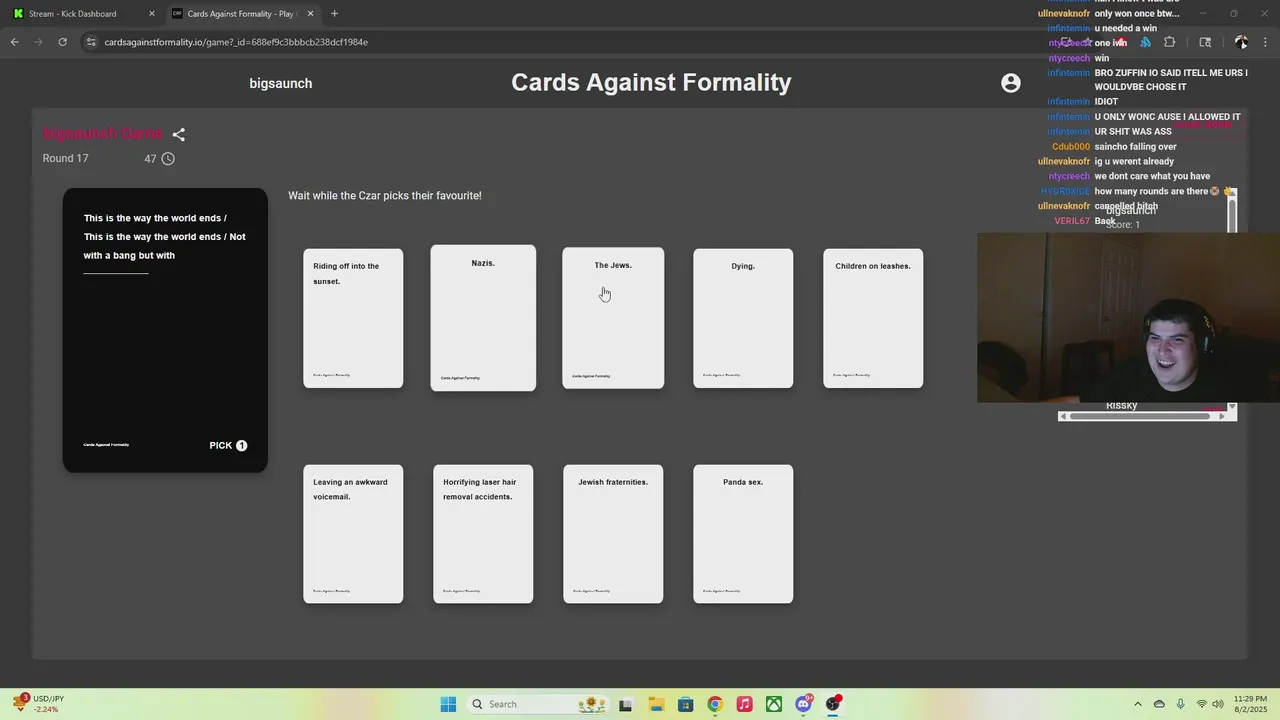This screenshot has width=1280, height=720.
Task: Reload the Cards Against Formality page
Action: pyautogui.click(x=62, y=42)
